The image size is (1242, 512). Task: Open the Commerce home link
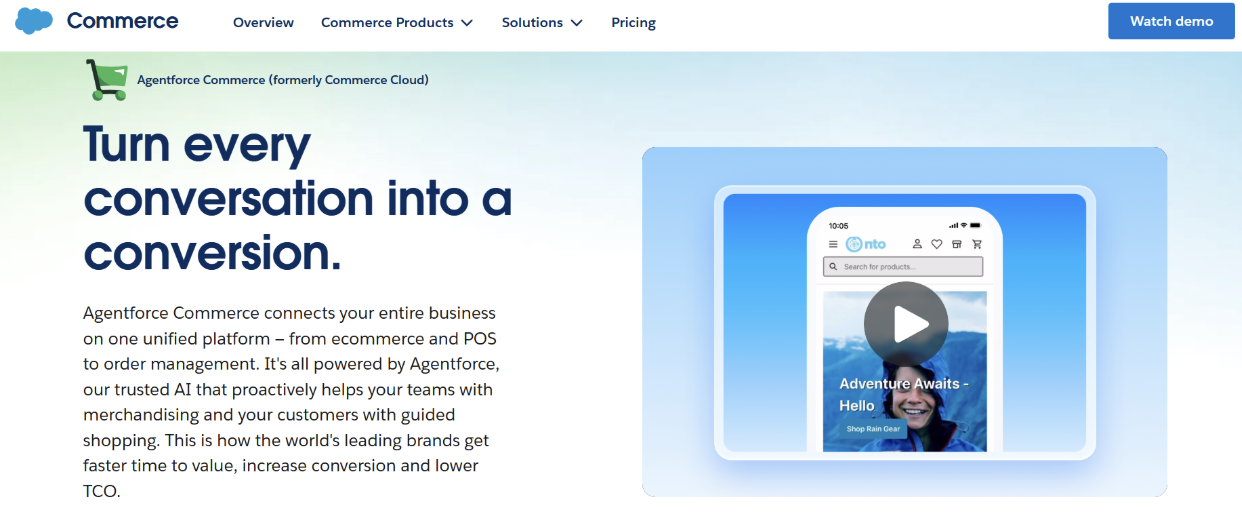pos(122,21)
